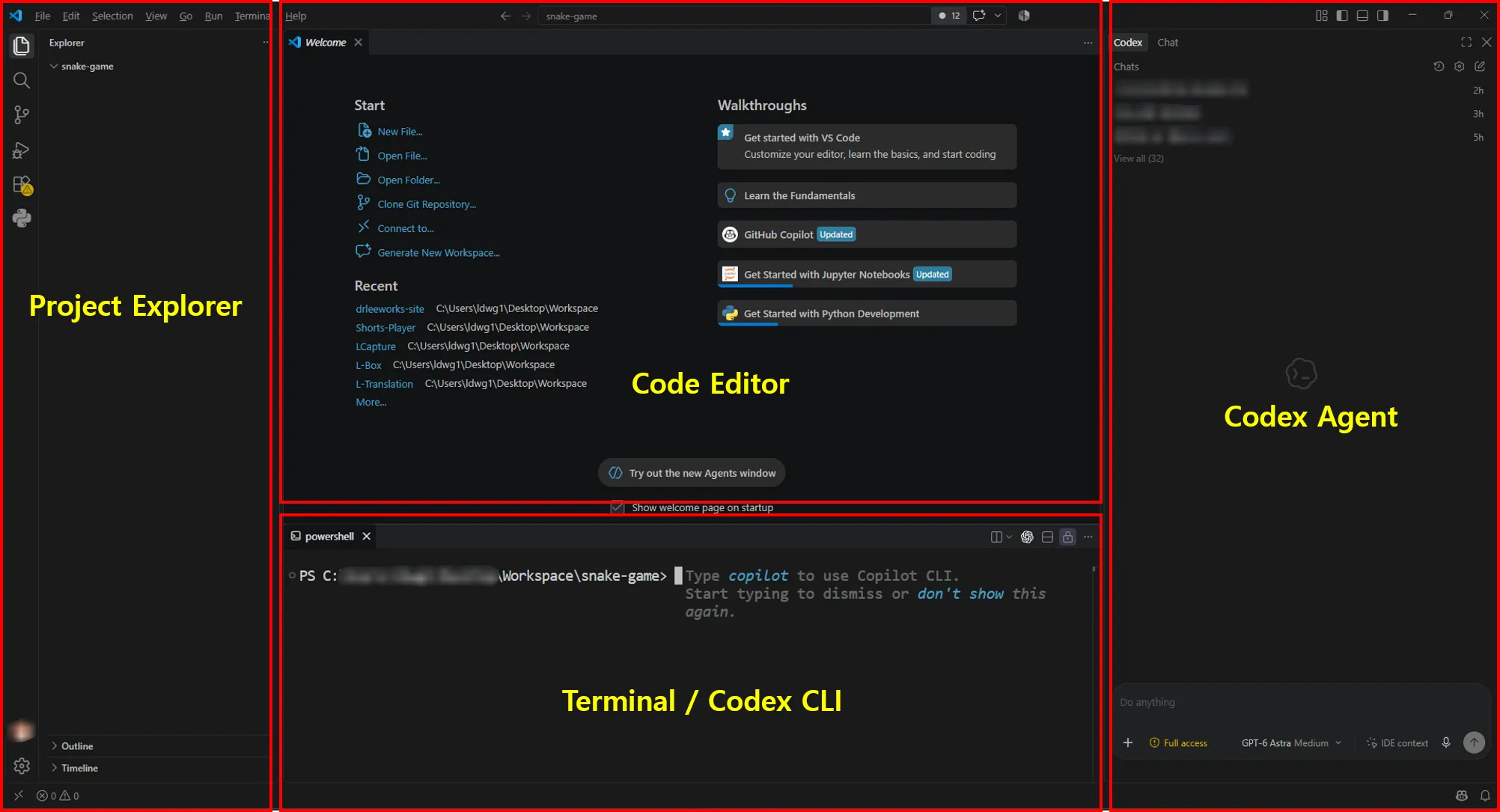The image size is (1500, 812).
Task: Click the Copilot status icon in the status bar
Action: click(x=1462, y=796)
